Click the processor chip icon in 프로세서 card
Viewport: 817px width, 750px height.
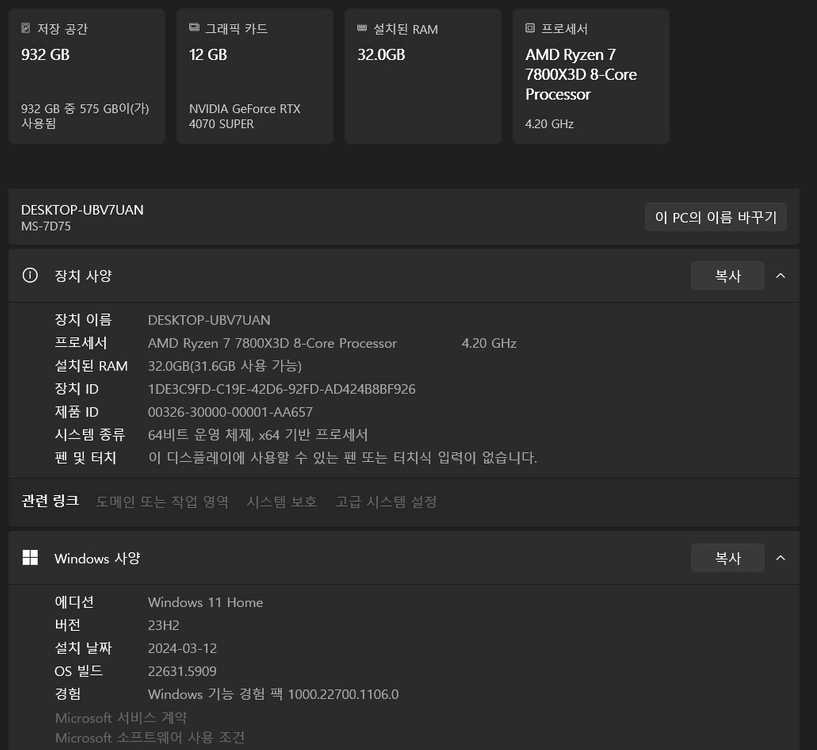(530, 28)
